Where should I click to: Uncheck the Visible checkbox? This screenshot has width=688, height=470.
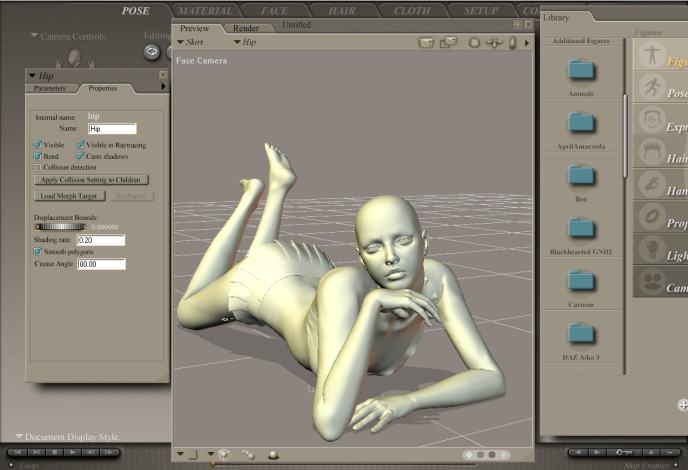click(x=38, y=145)
